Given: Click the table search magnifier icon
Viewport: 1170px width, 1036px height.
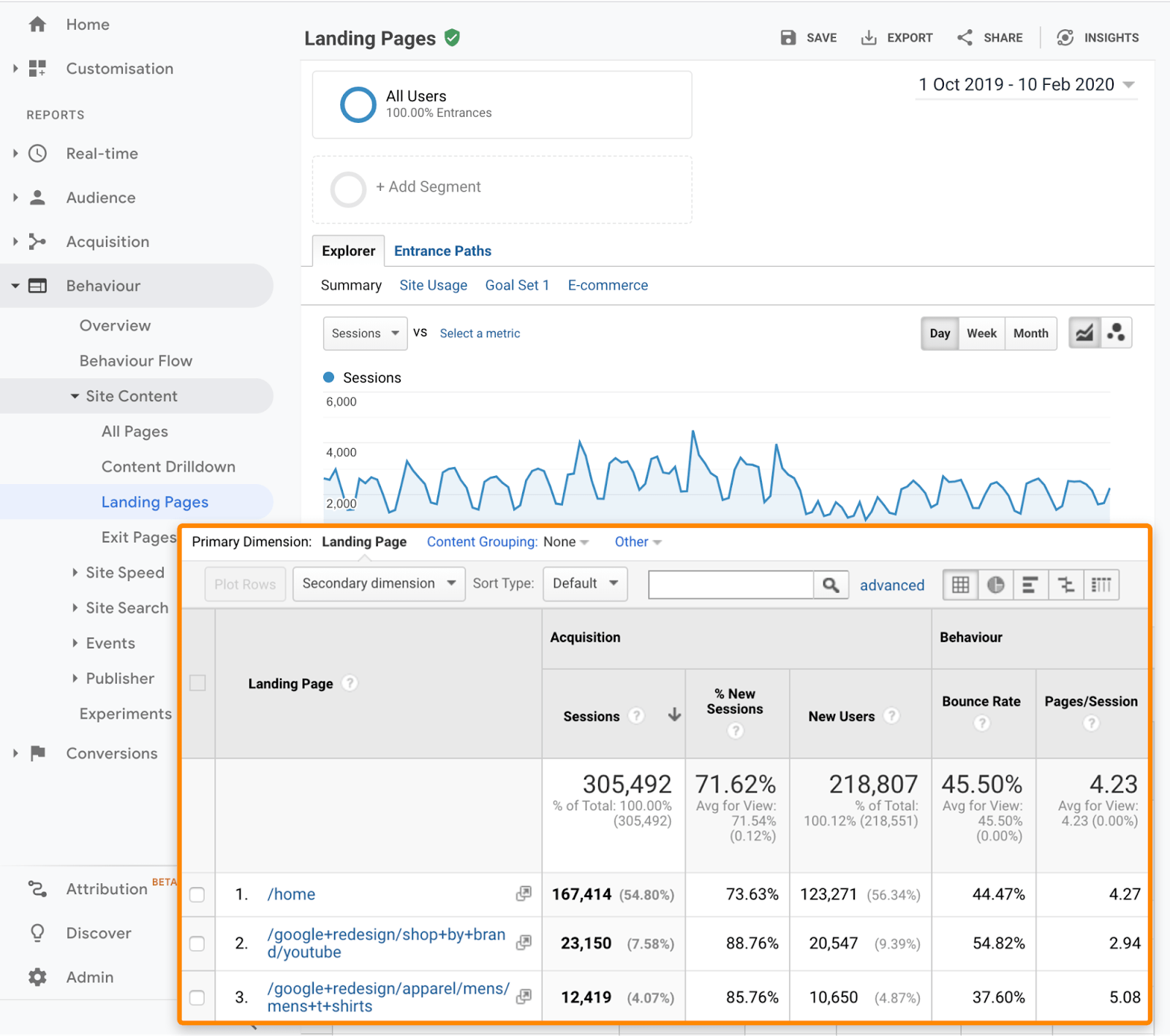Looking at the screenshot, I should (831, 584).
